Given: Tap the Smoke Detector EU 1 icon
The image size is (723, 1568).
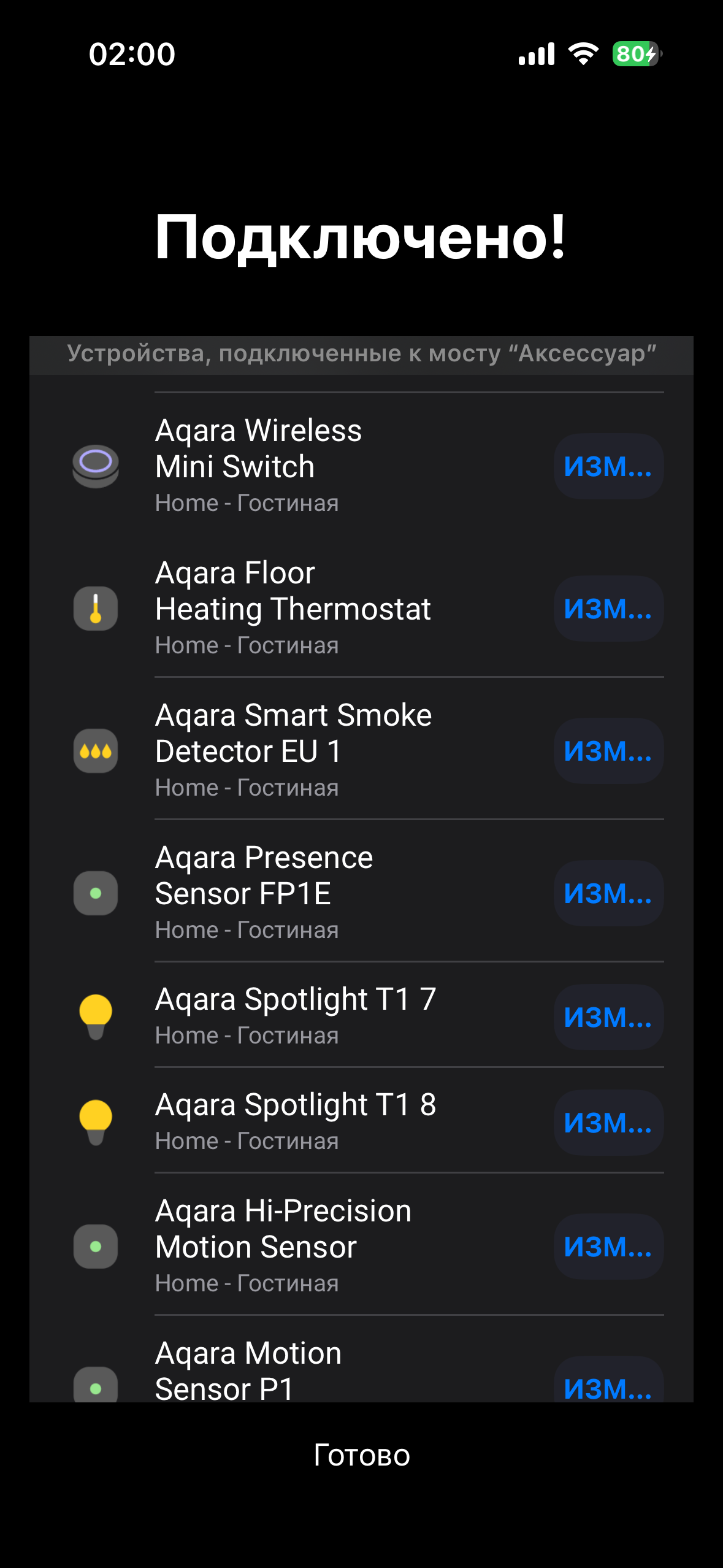Looking at the screenshot, I should click(x=96, y=750).
